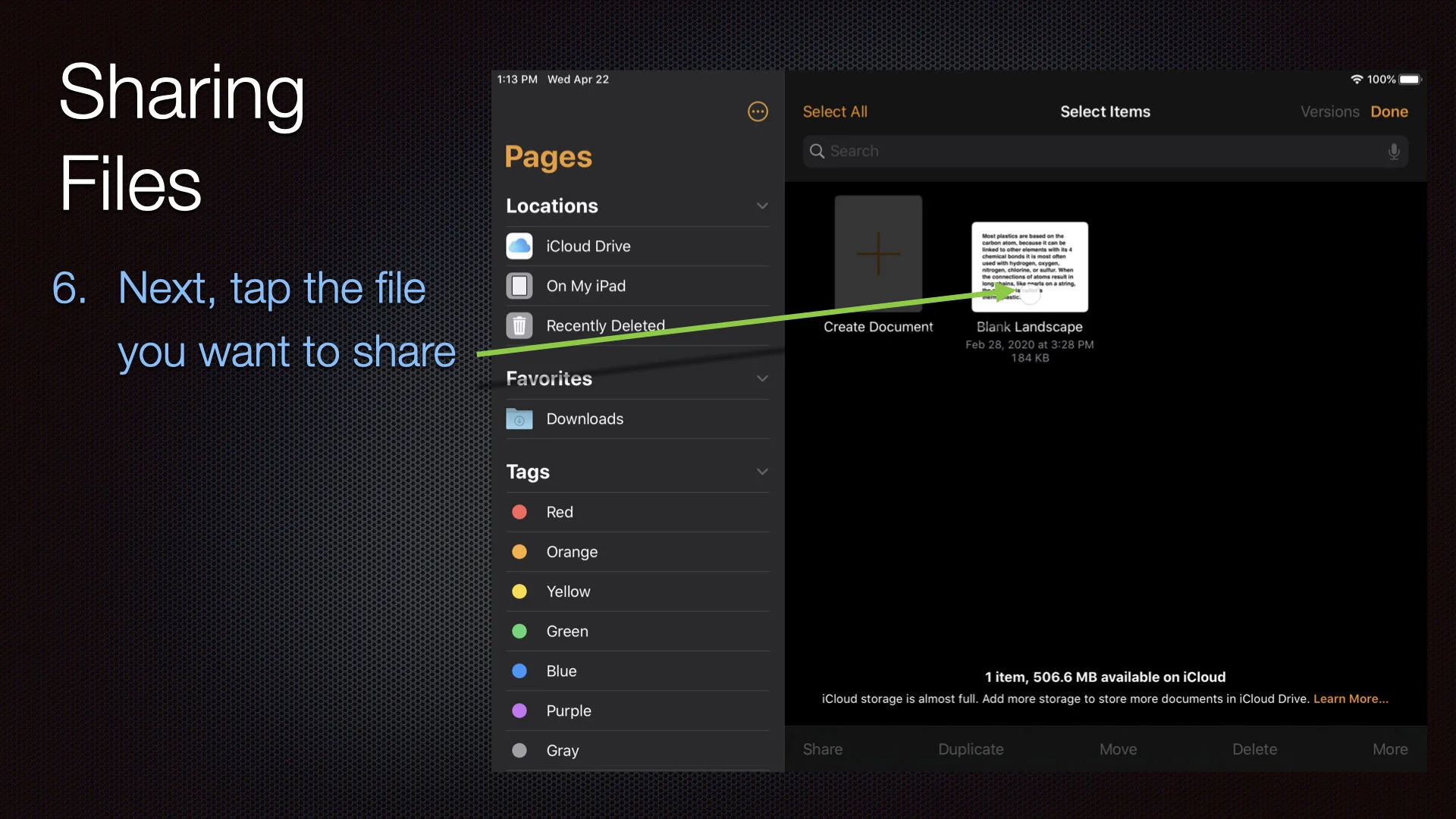Image resolution: width=1456 pixels, height=819 pixels.
Task: Tap Duplicate in the bottom toolbar
Action: click(x=971, y=749)
